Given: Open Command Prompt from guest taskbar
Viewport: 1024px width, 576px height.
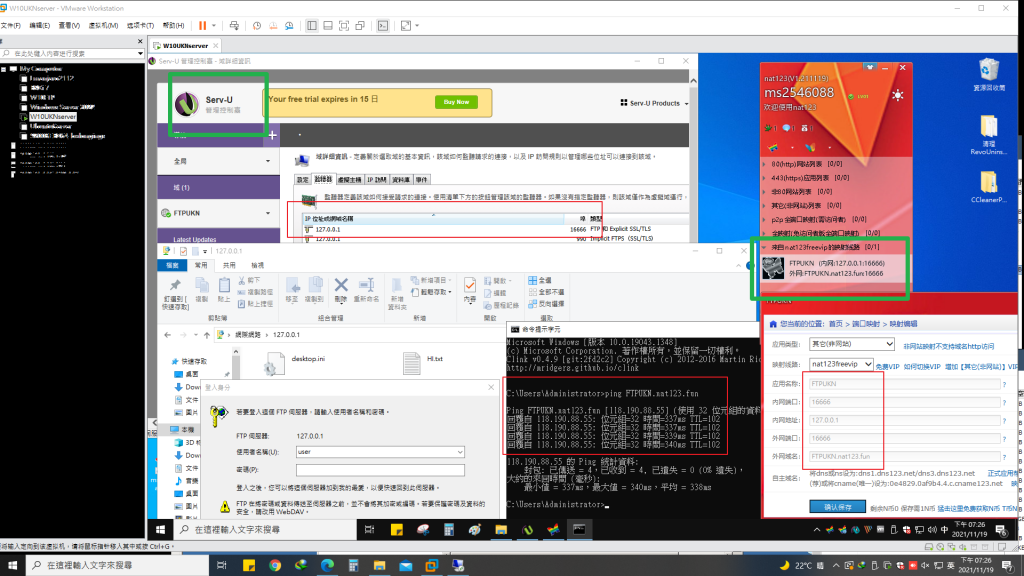Looking at the screenshot, I should point(579,530).
